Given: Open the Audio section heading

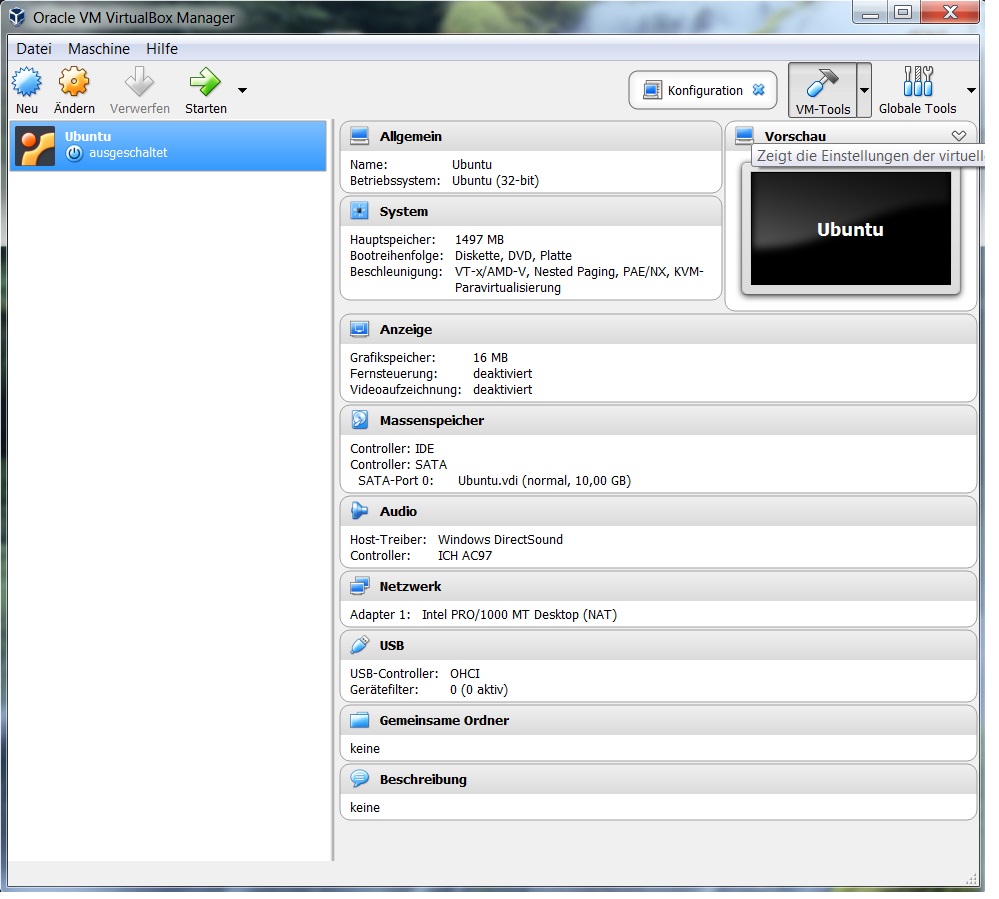Looking at the screenshot, I should [398, 512].
